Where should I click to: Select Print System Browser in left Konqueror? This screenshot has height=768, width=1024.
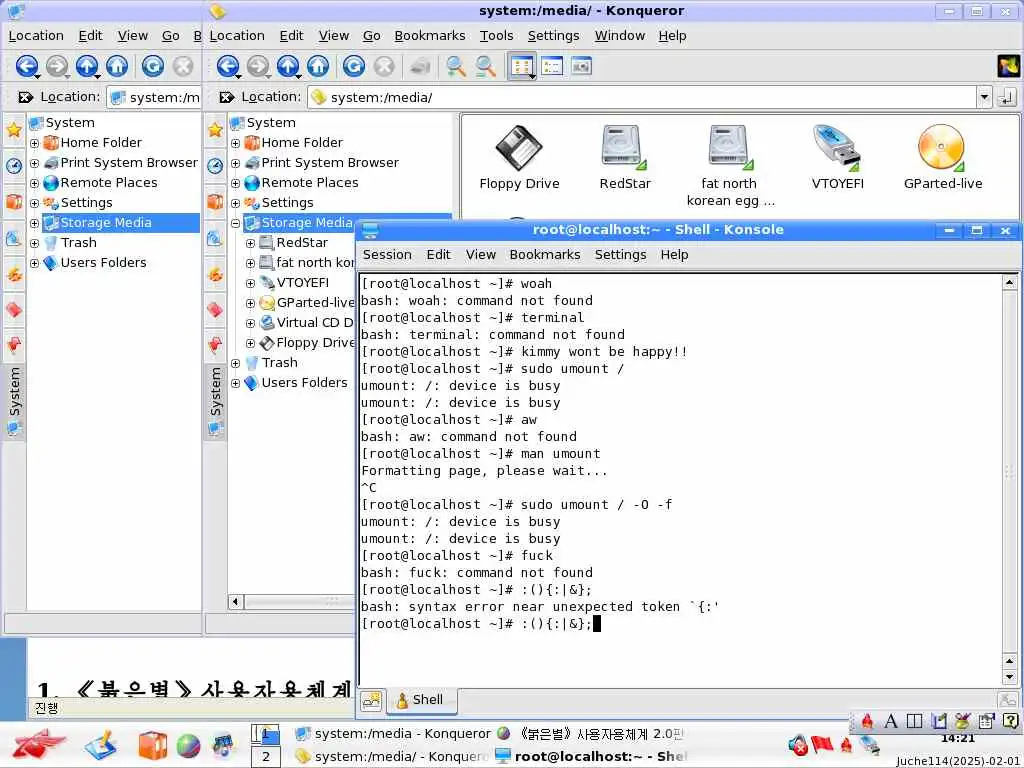click(x=129, y=163)
